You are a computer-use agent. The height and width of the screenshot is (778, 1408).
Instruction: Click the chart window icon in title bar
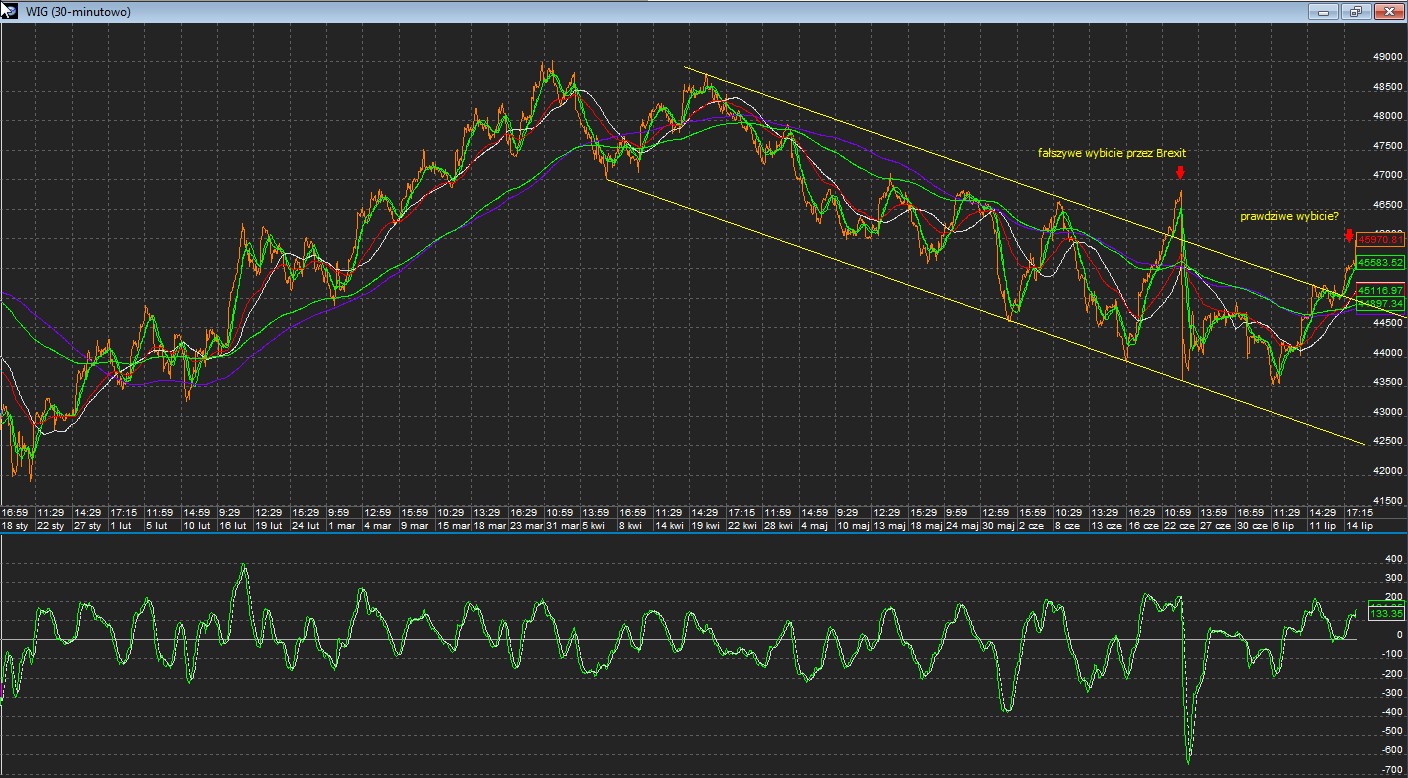(11, 11)
